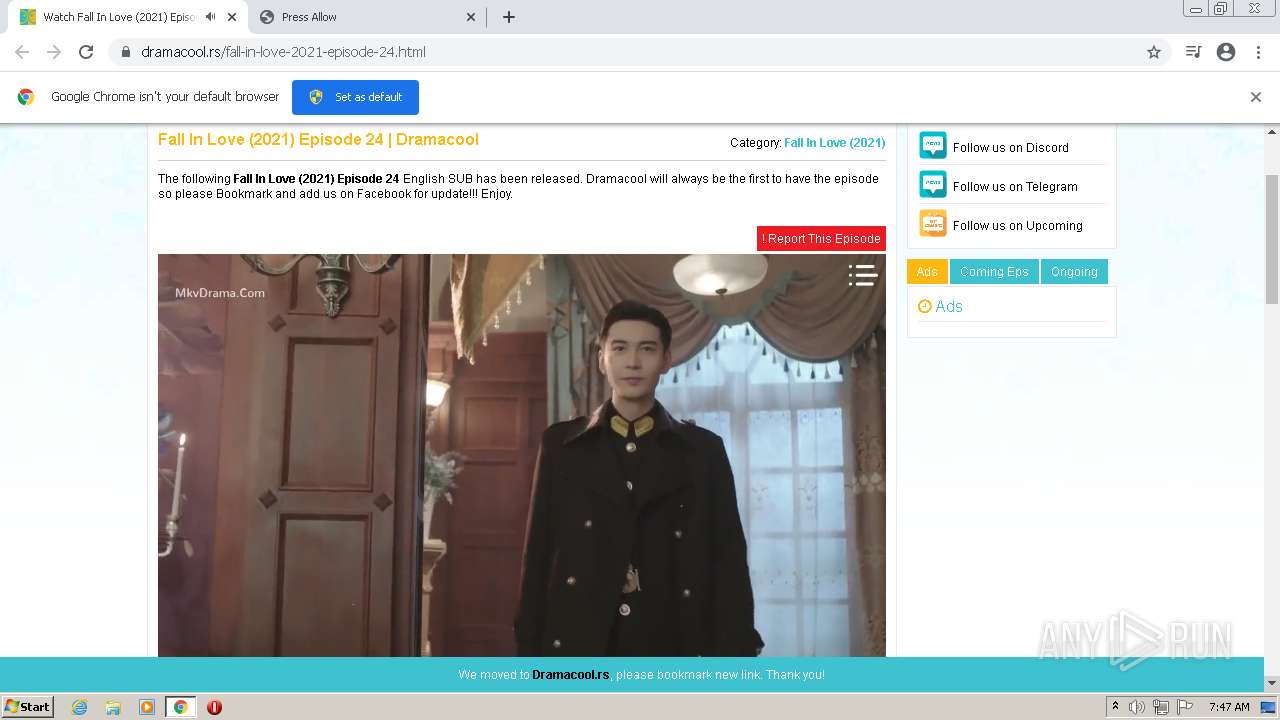Open media player from taskbar
This screenshot has height=720, width=1280.
(x=147, y=707)
